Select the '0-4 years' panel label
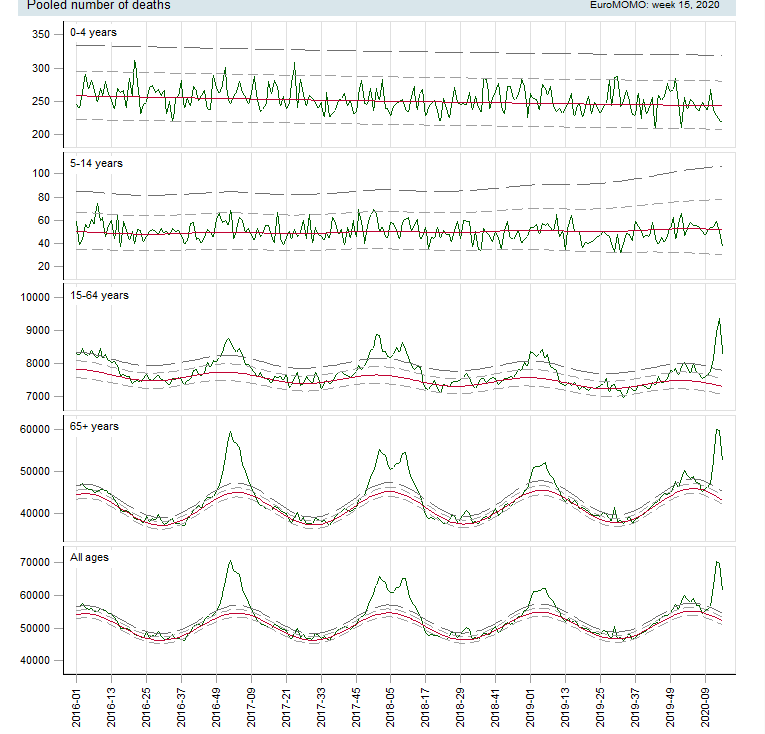This screenshot has width=765, height=734. [93, 33]
